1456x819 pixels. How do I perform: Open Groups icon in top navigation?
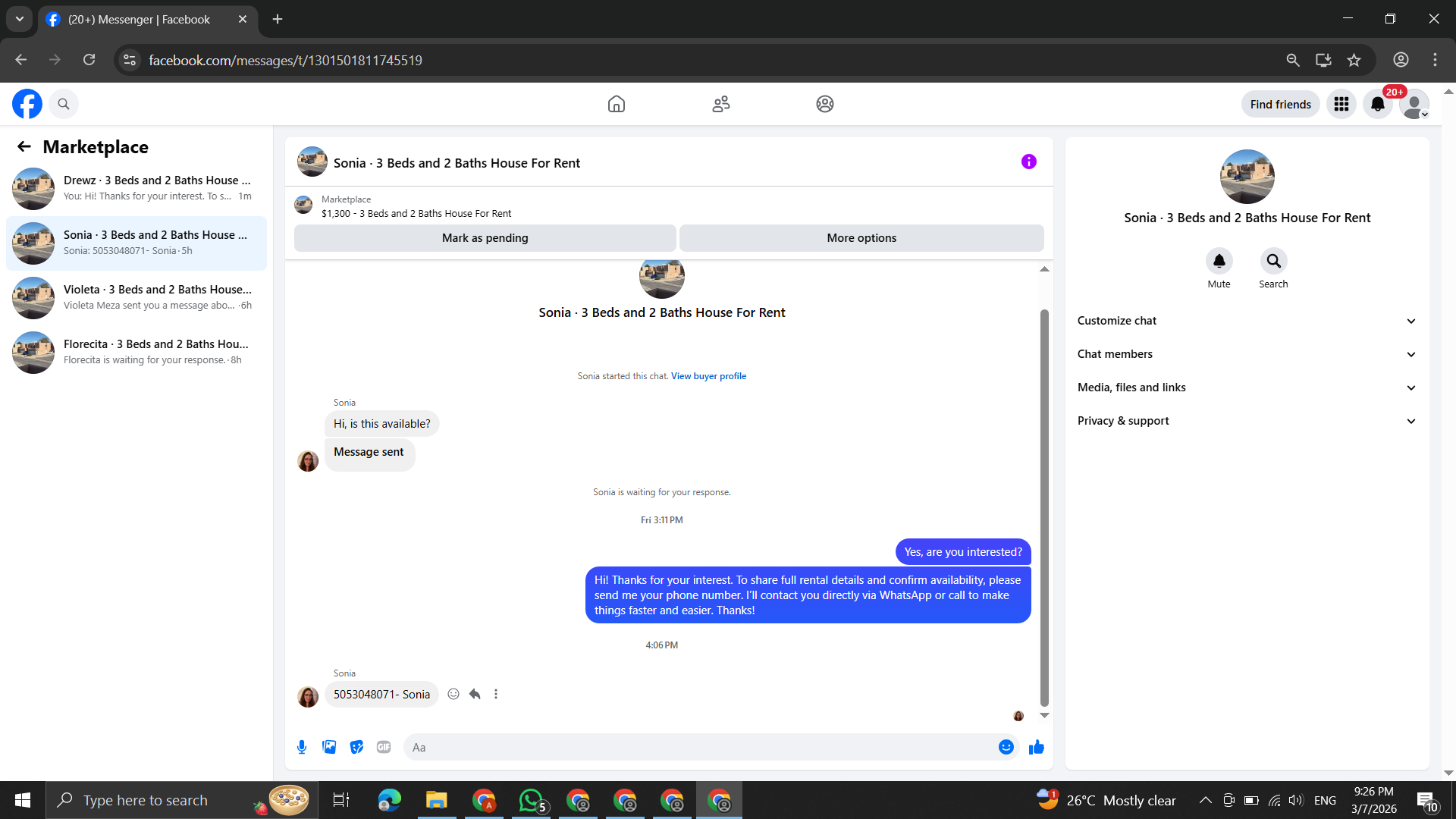(825, 104)
